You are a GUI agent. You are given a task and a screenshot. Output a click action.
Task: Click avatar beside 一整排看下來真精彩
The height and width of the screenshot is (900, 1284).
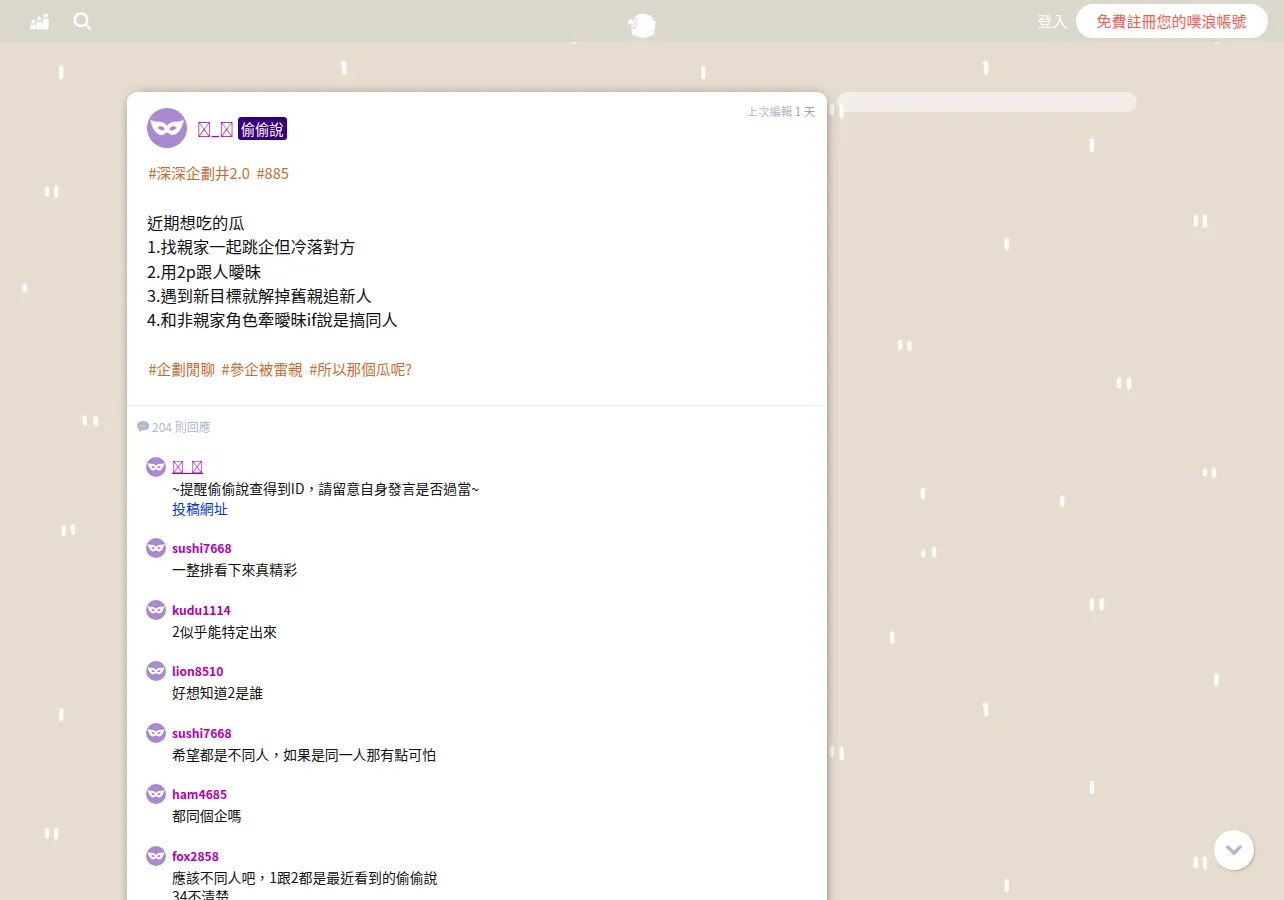pyautogui.click(x=156, y=548)
